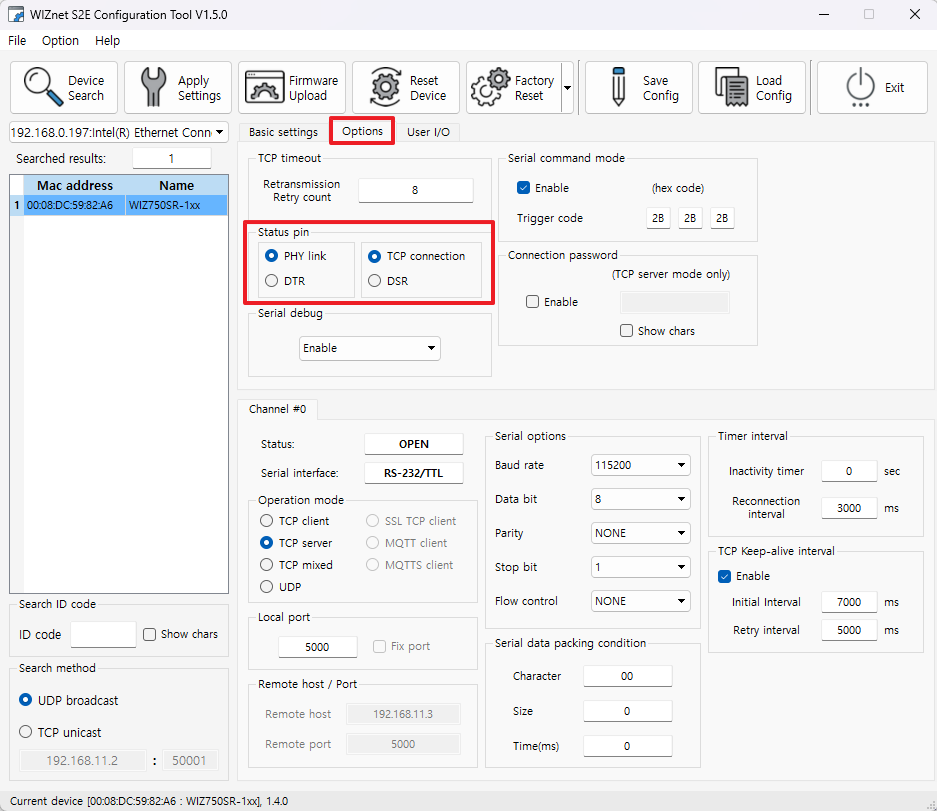Click the Exit power button
This screenshot has height=811, width=937.
coord(872,87)
